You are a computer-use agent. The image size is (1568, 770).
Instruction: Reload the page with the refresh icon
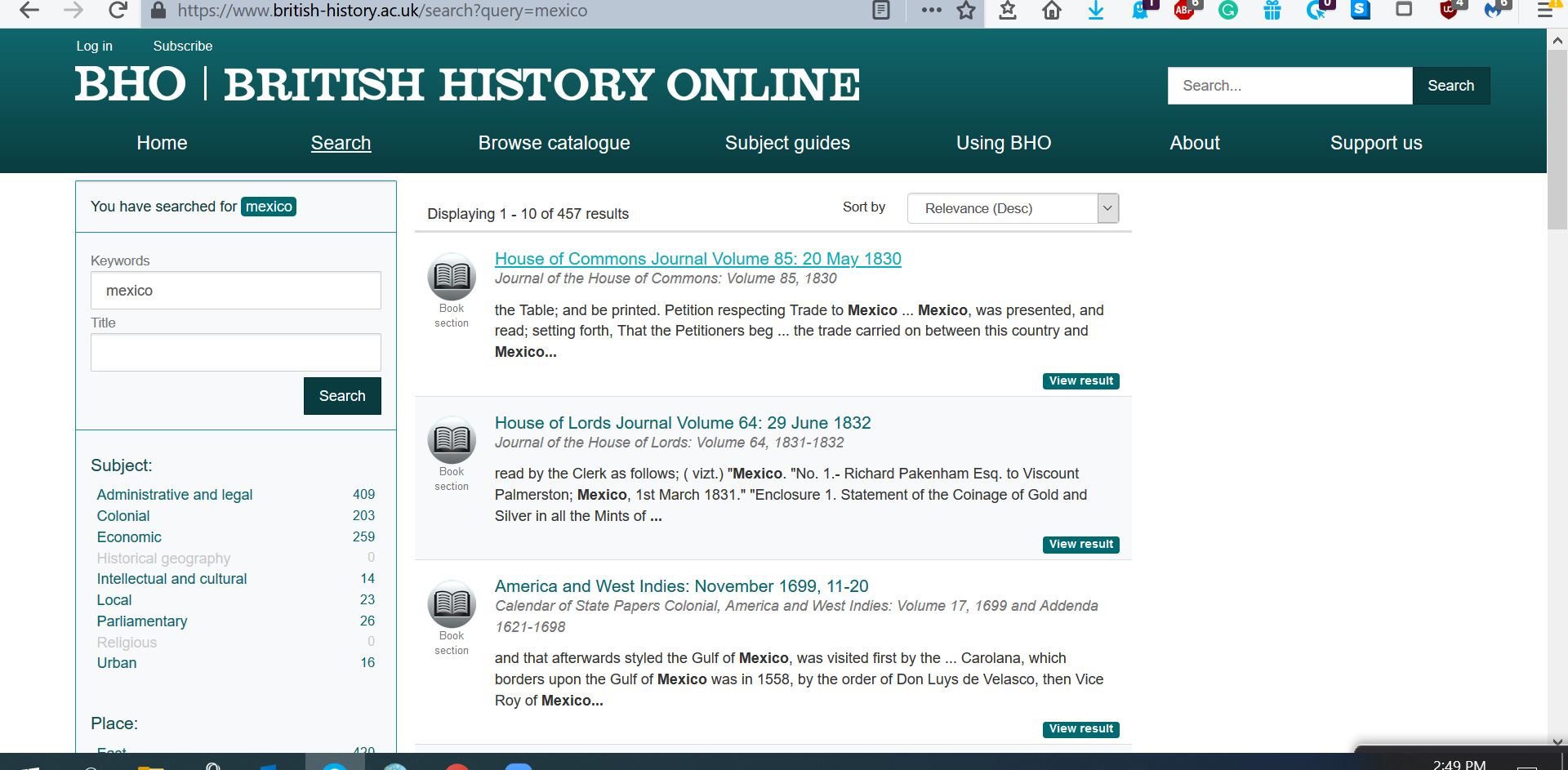(118, 11)
